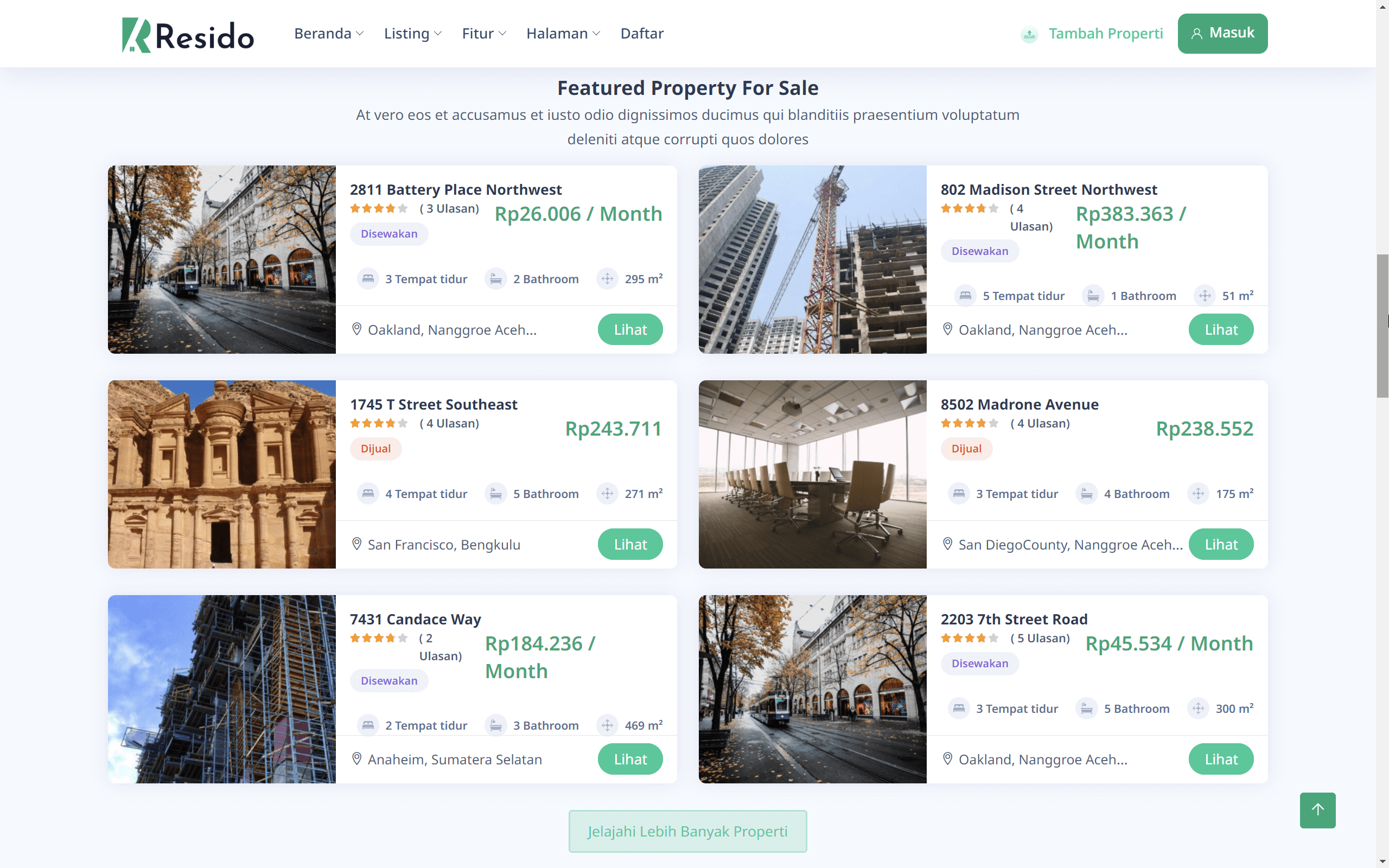Click bed icon on 7431 Candace Way card
Screen dimensions: 1389x868
[368, 725]
